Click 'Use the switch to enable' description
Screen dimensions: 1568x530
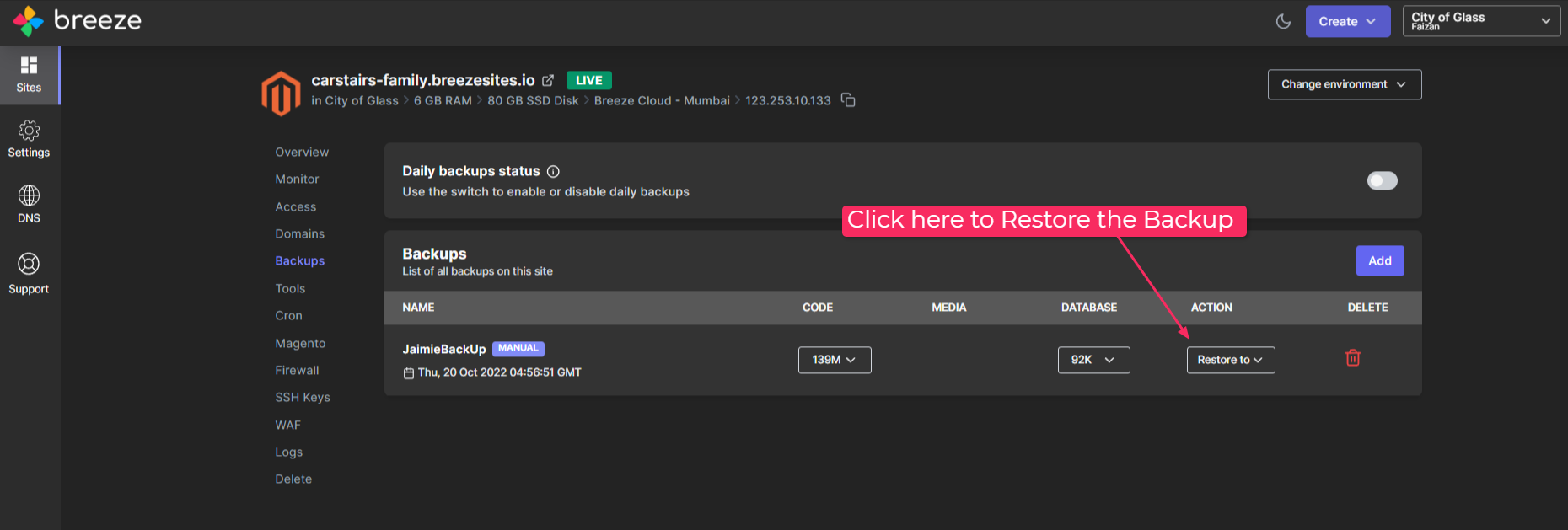click(546, 192)
